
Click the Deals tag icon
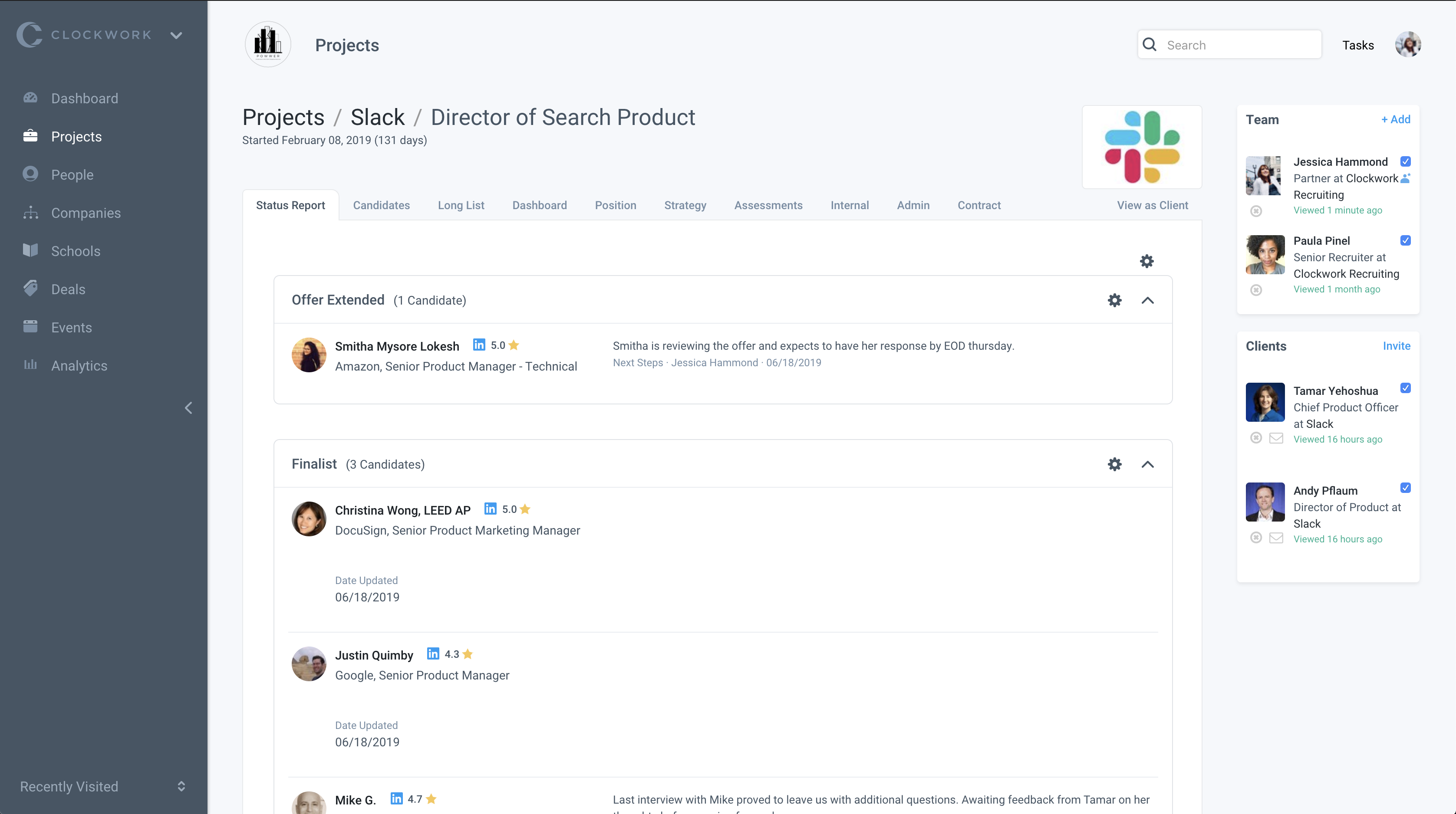point(30,289)
